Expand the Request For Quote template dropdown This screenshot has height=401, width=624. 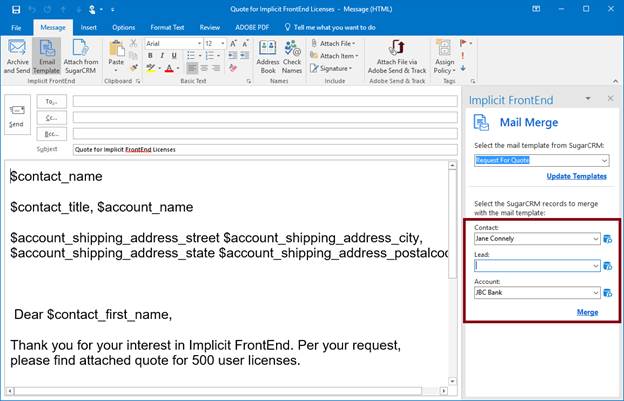[602, 159]
